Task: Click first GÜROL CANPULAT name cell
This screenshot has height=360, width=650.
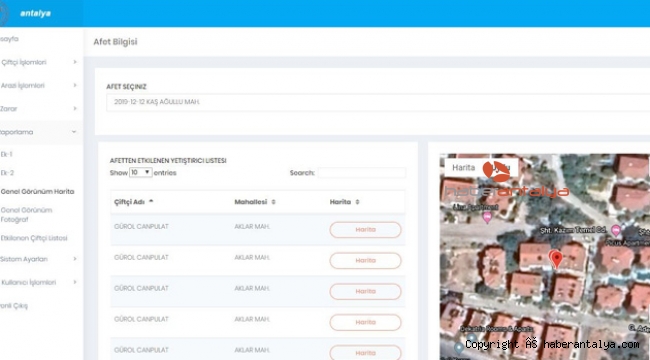Action: pos(141,226)
